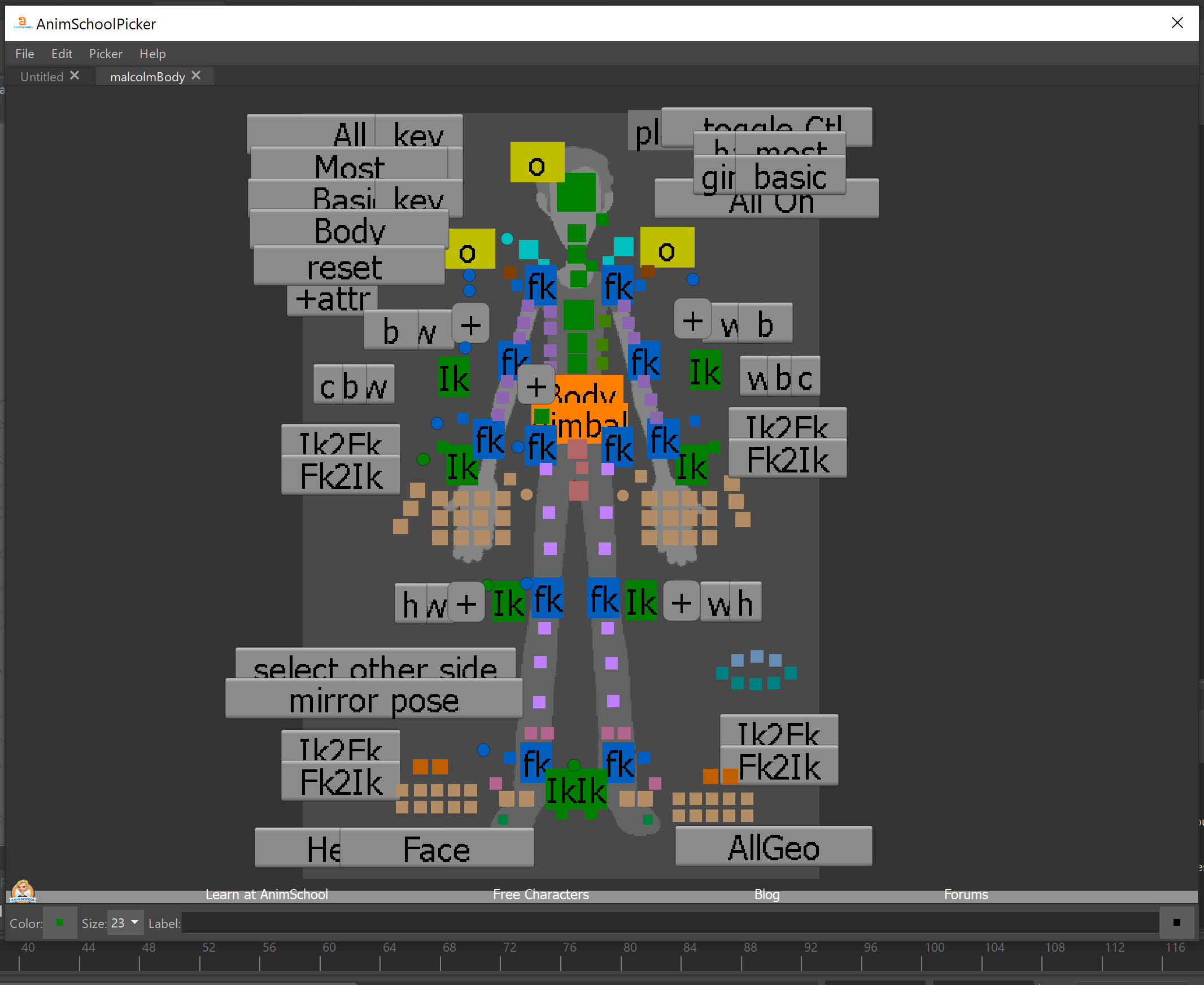
Task: Select the yellow 'o' control beside the reset button
Action: [x=470, y=248]
